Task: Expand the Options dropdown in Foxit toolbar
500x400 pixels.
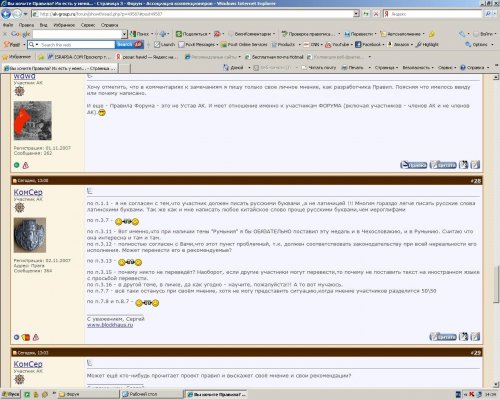Action: pyautogui.click(x=492, y=45)
